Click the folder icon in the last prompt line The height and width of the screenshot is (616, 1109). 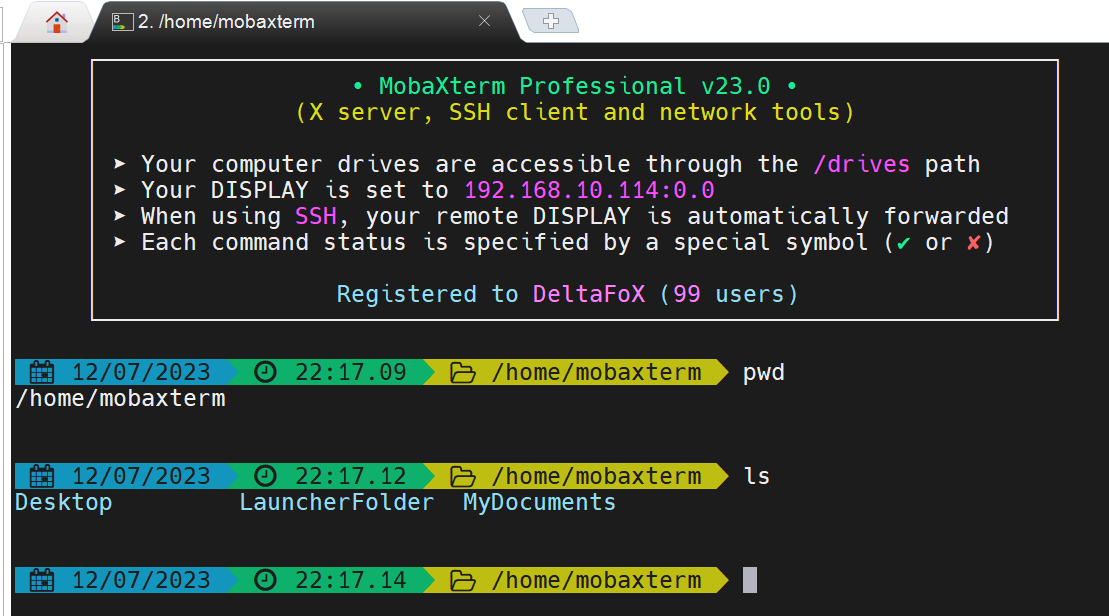pyautogui.click(x=462, y=581)
